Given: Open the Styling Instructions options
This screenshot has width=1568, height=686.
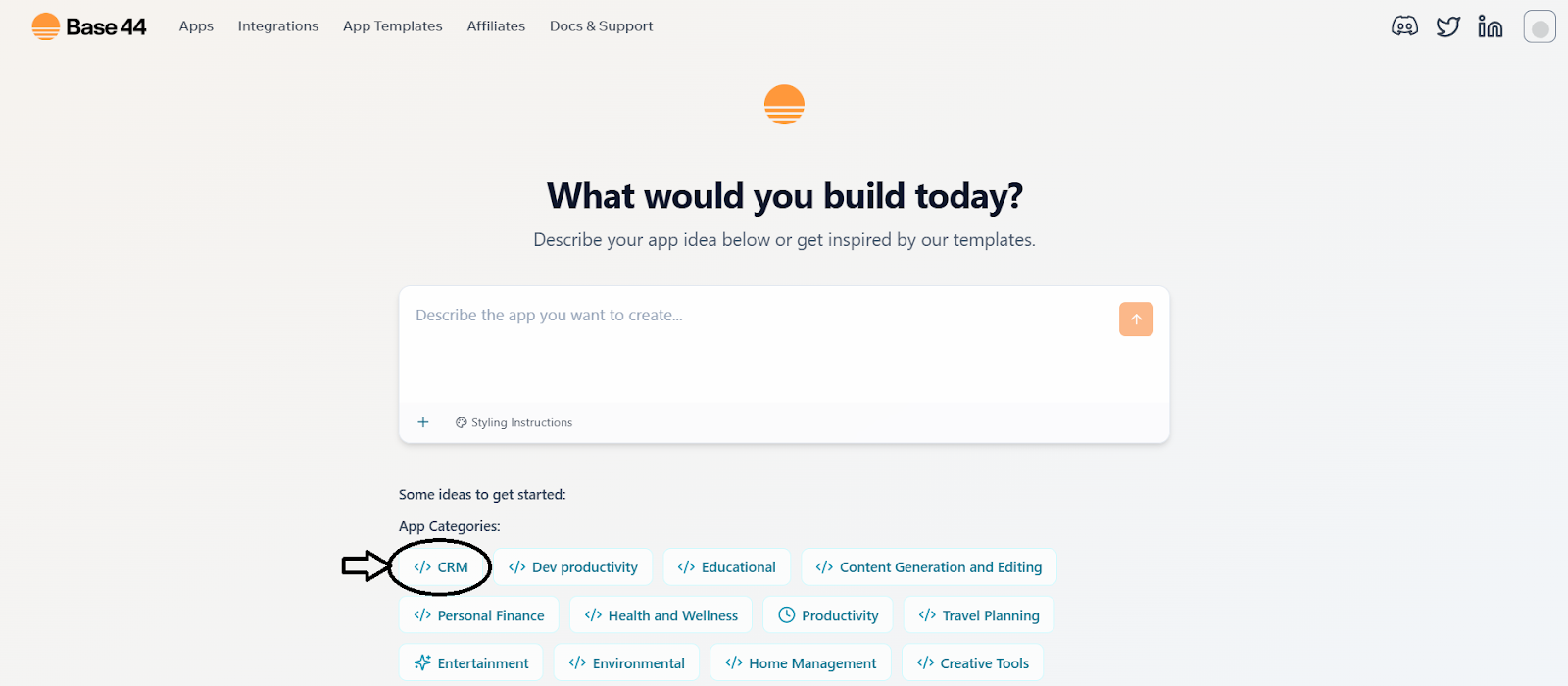Looking at the screenshot, I should tap(513, 421).
